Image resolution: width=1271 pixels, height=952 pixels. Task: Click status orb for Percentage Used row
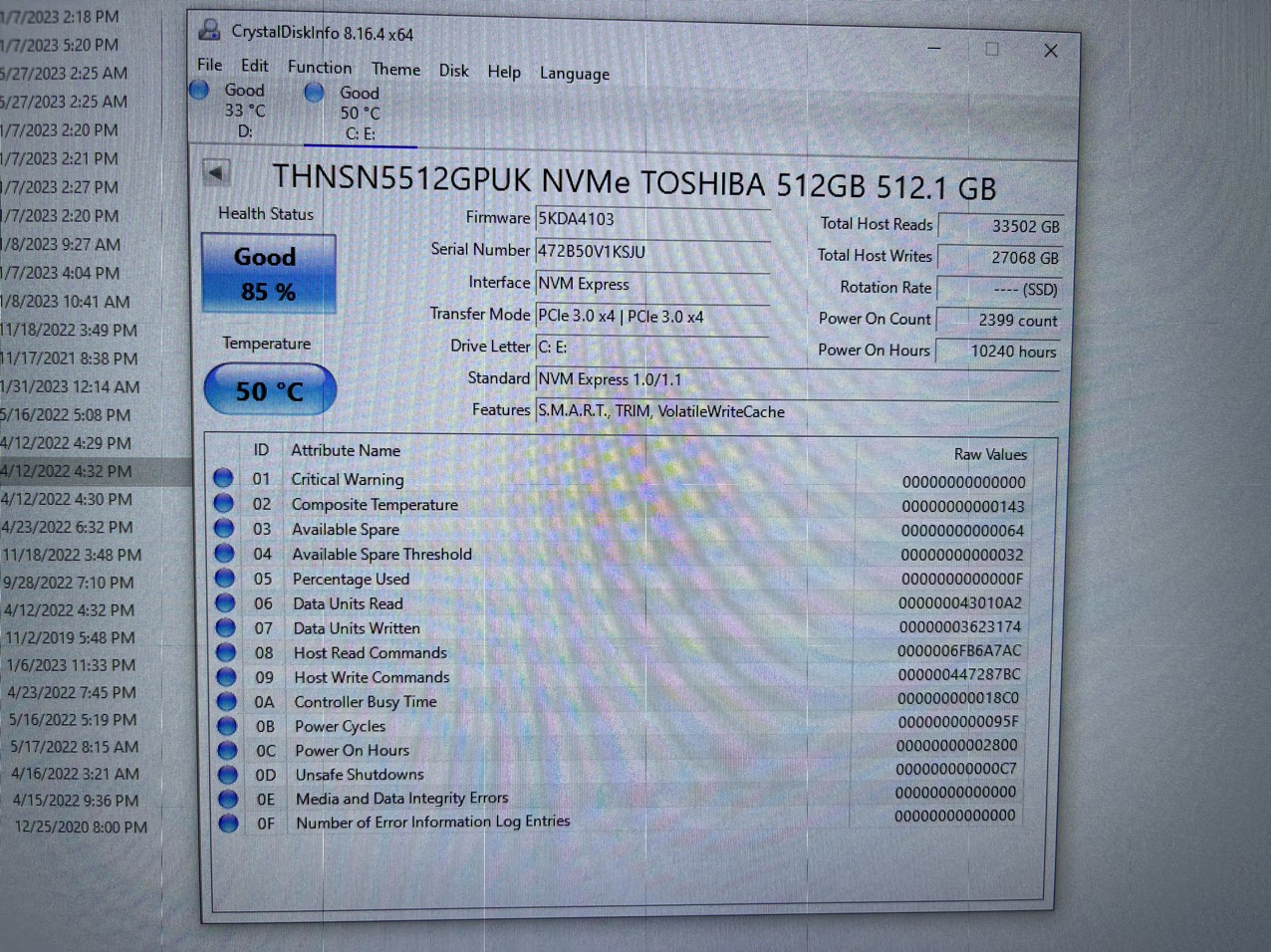(x=225, y=578)
